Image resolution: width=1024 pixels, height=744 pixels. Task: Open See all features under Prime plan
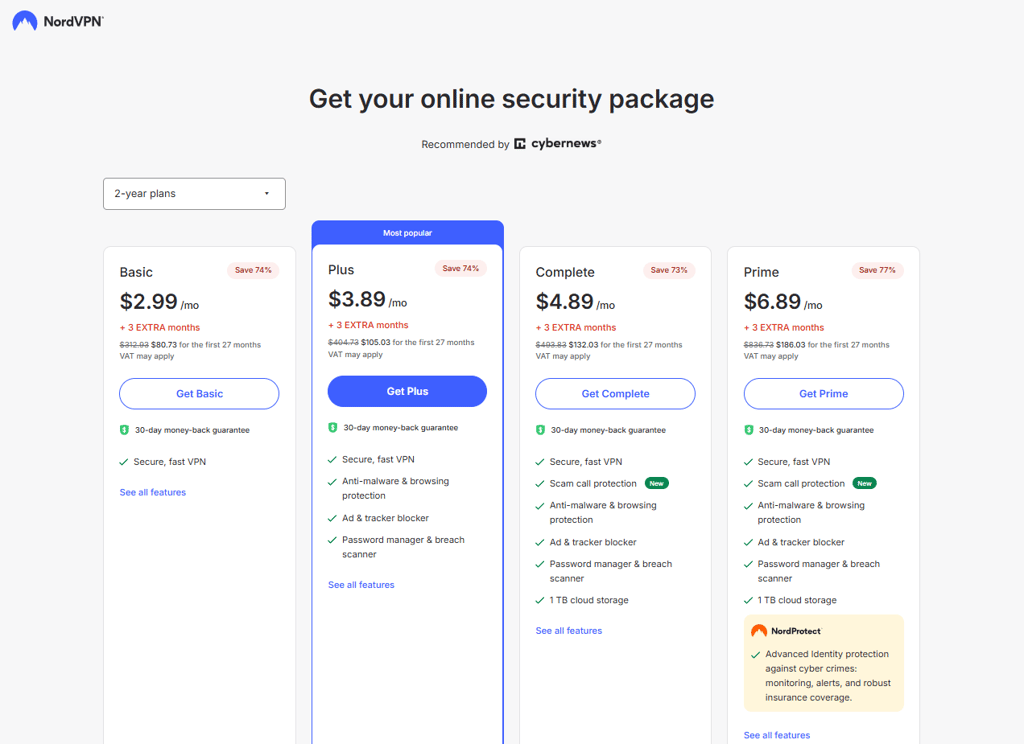(x=776, y=735)
